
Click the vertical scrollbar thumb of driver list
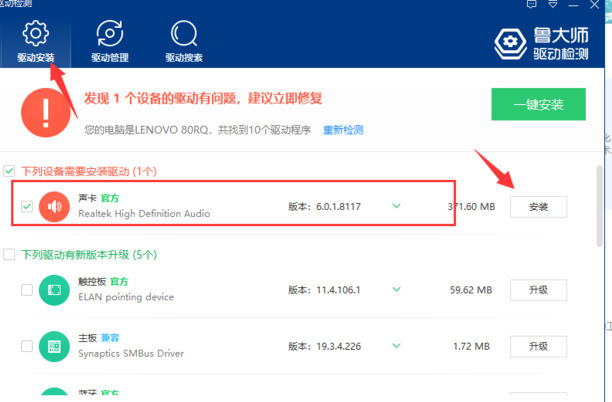tap(600, 206)
